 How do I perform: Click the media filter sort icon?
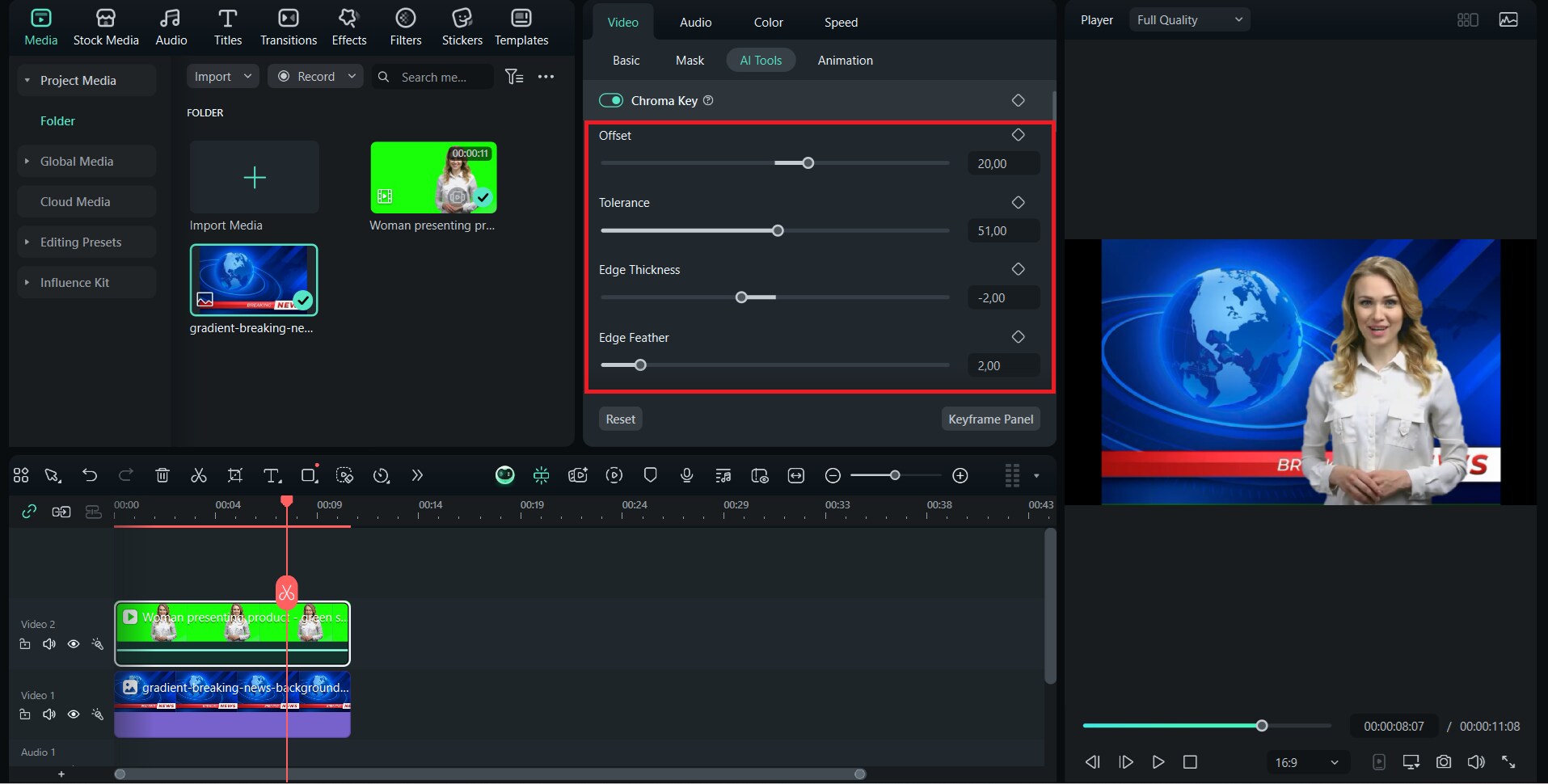coord(514,77)
